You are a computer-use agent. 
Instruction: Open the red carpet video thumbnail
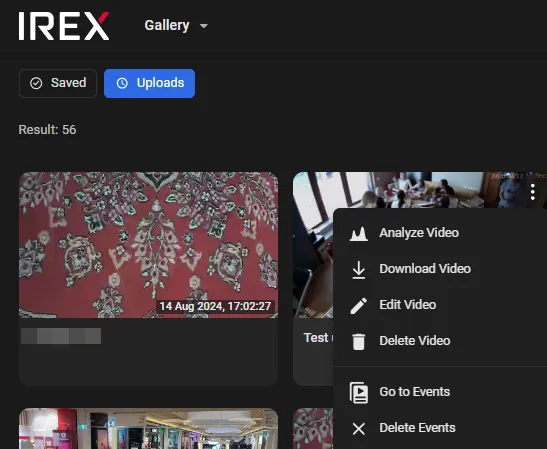click(x=149, y=245)
